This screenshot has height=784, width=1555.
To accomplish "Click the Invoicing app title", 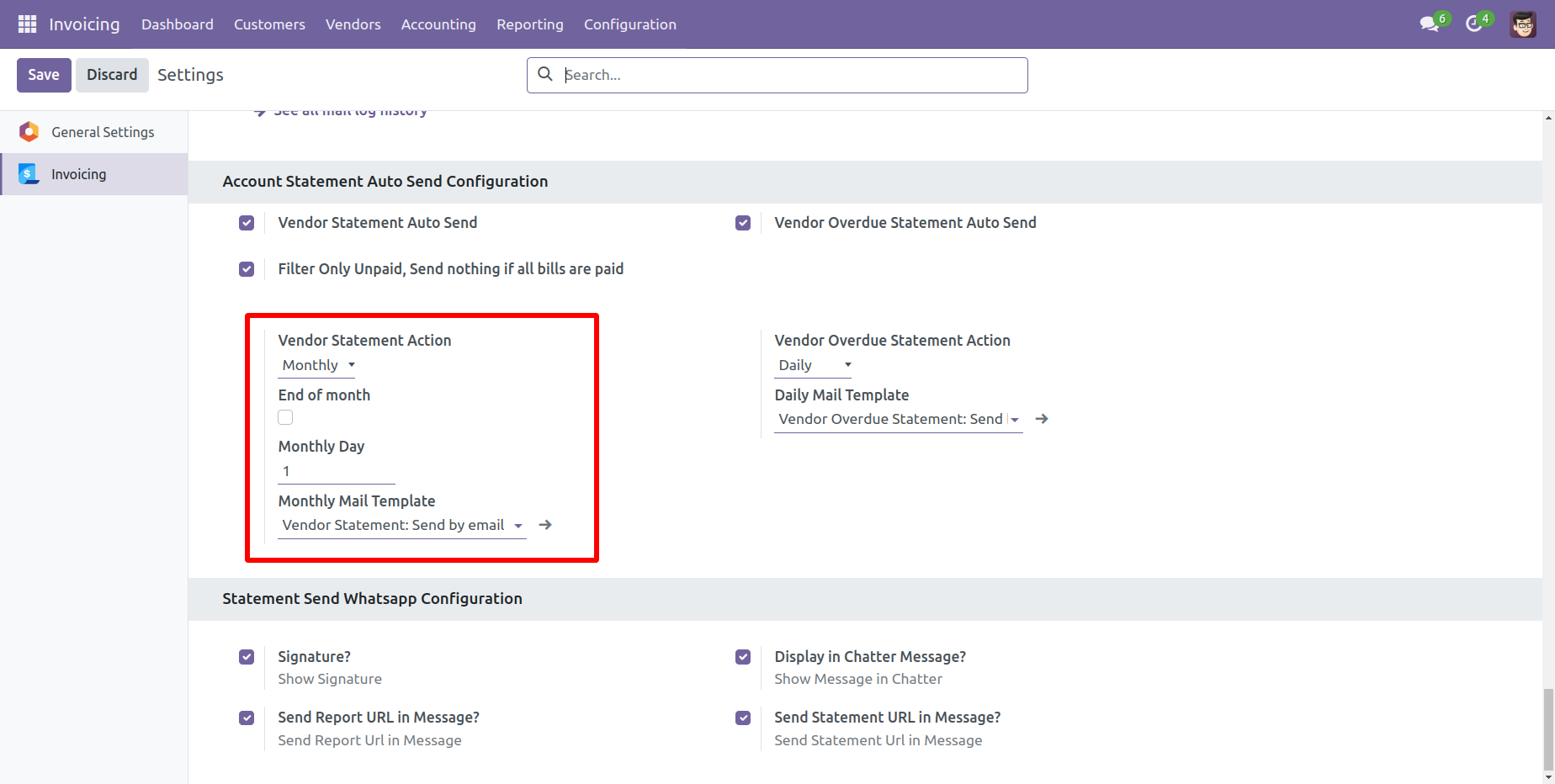I will pos(84,24).
